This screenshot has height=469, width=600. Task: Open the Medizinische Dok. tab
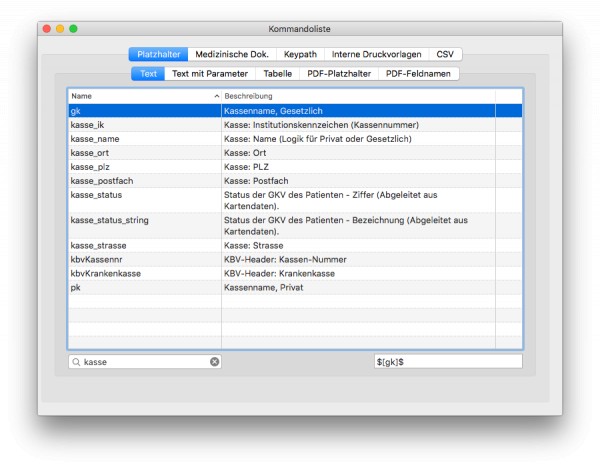click(x=232, y=54)
